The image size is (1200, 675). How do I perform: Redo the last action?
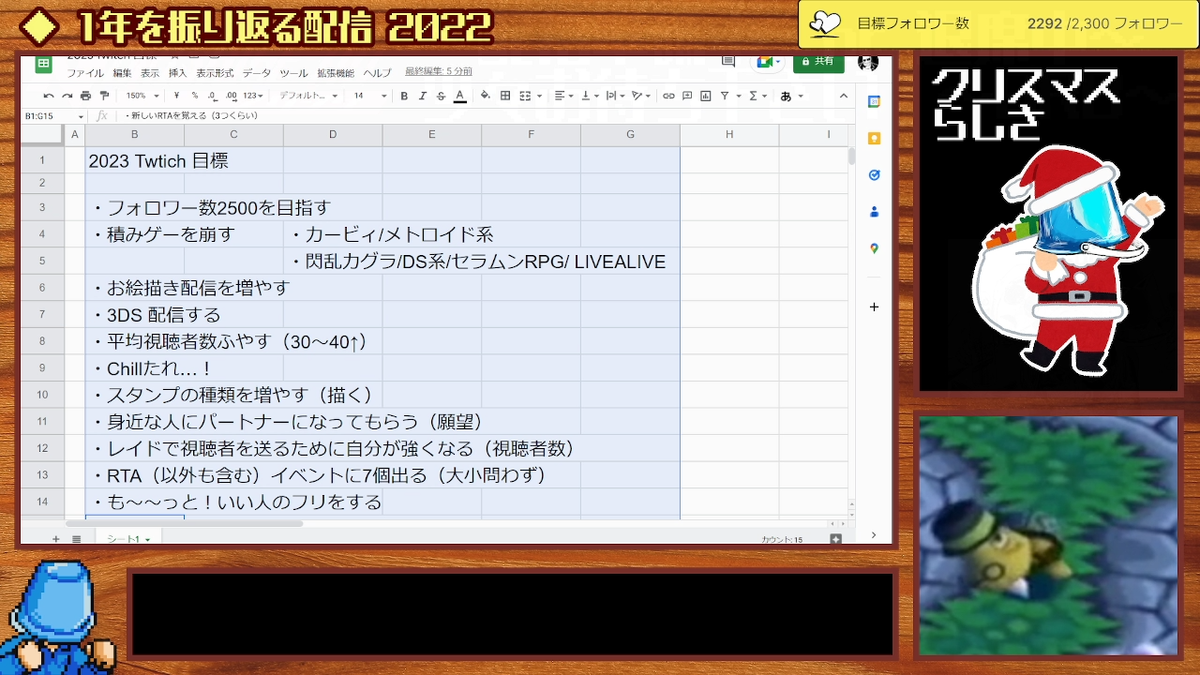click(67, 96)
